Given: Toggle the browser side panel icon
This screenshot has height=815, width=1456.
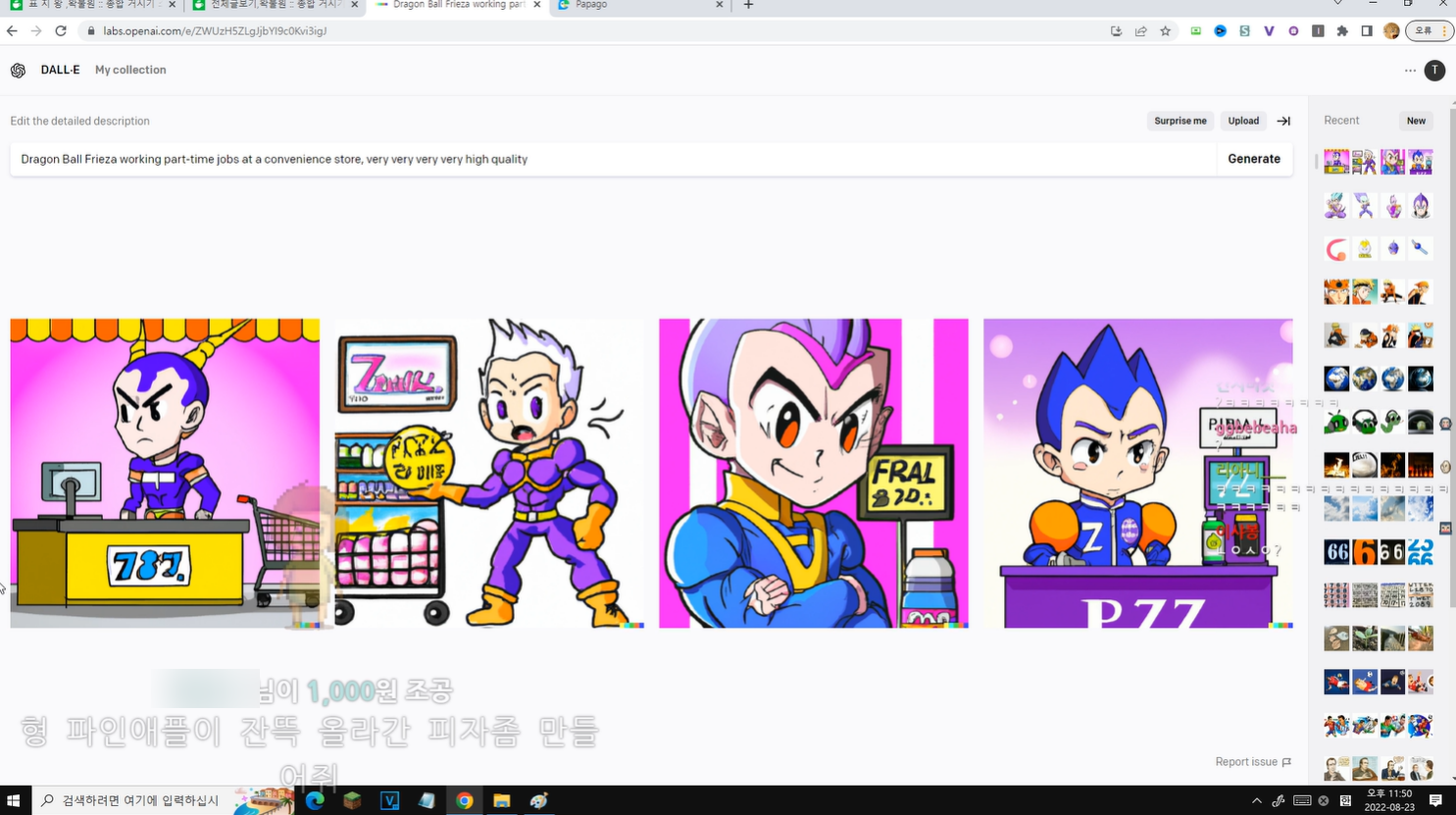Looking at the screenshot, I should [1367, 31].
